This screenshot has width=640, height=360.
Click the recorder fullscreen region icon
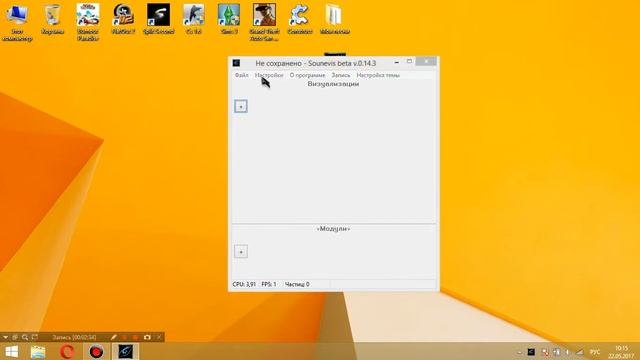pyautogui.click(x=35, y=337)
